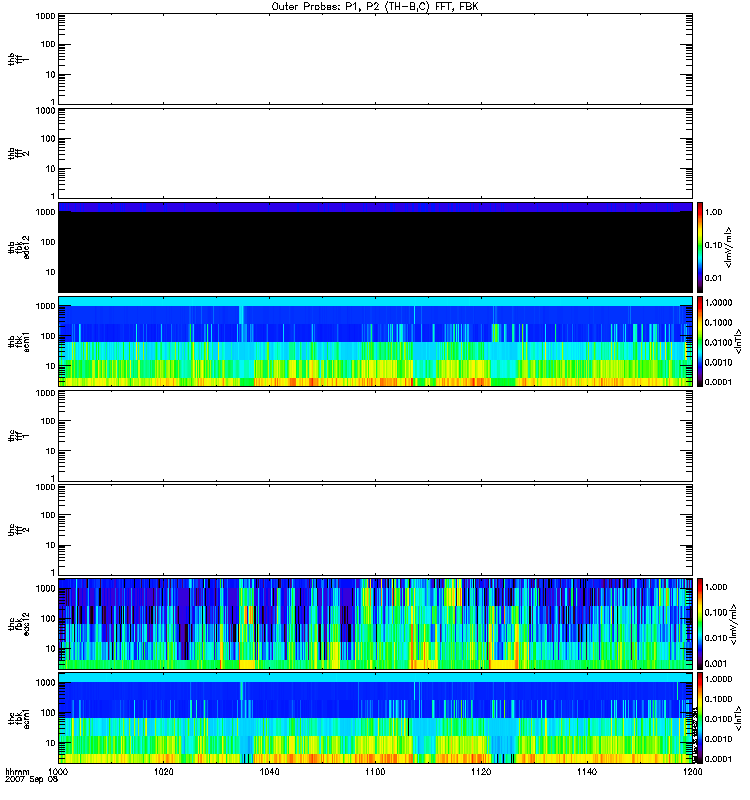Click the '0.0001' value on the thc scm1 color scale
The height and width of the screenshot is (800, 750).
pos(718,759)
